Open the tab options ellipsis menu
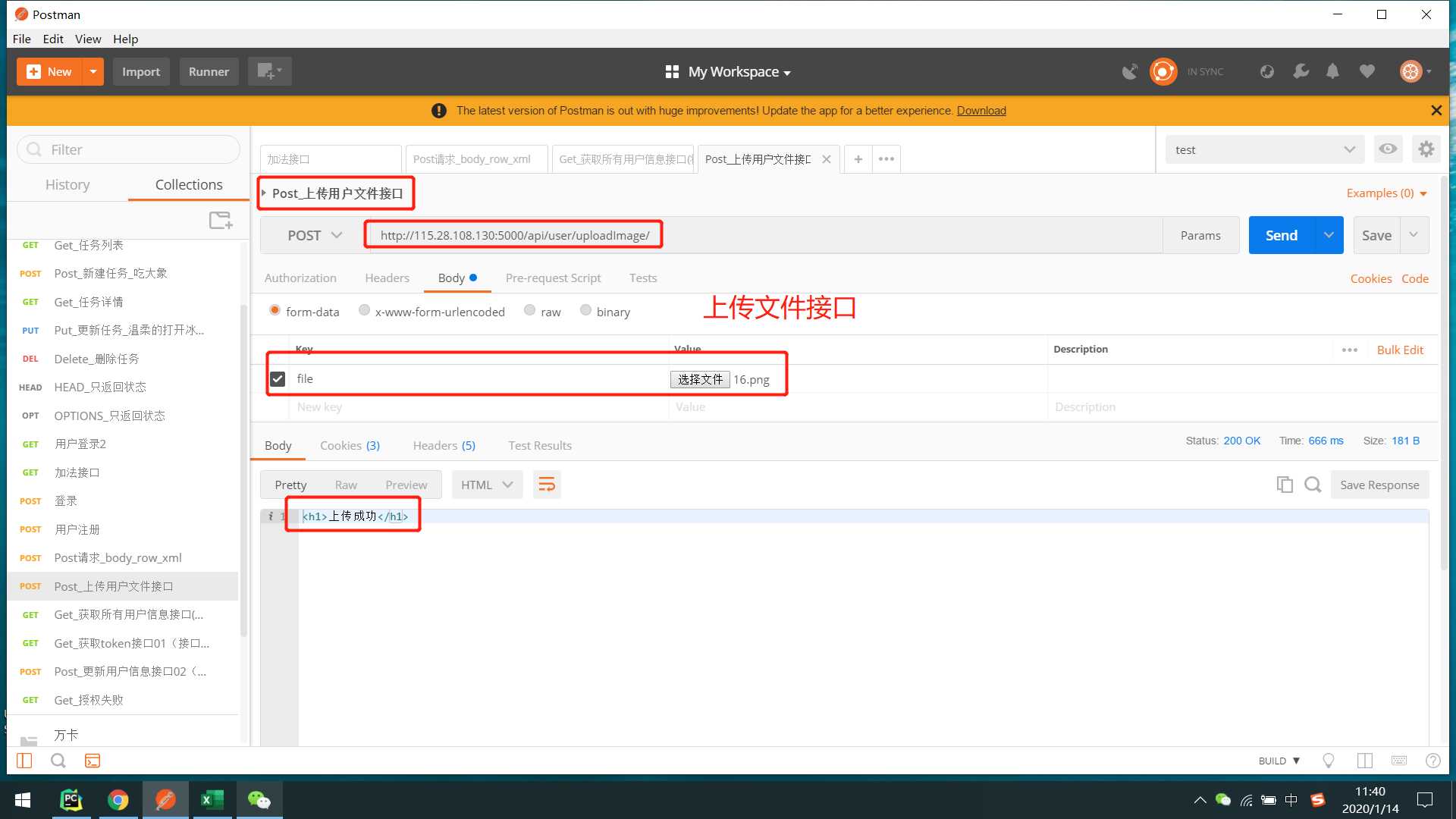The image size is (1456, 819). pyautogui.click(x=886, y=159)
